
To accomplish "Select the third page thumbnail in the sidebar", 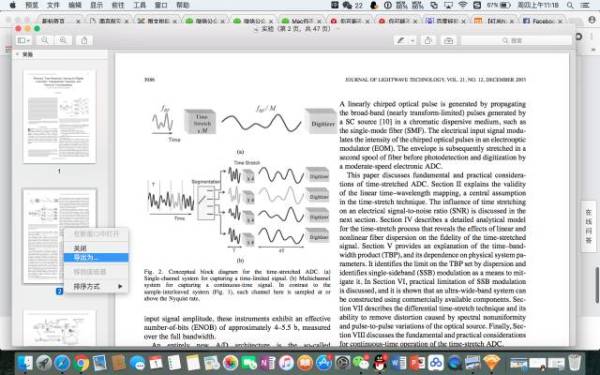I will (x=59, y=328).
